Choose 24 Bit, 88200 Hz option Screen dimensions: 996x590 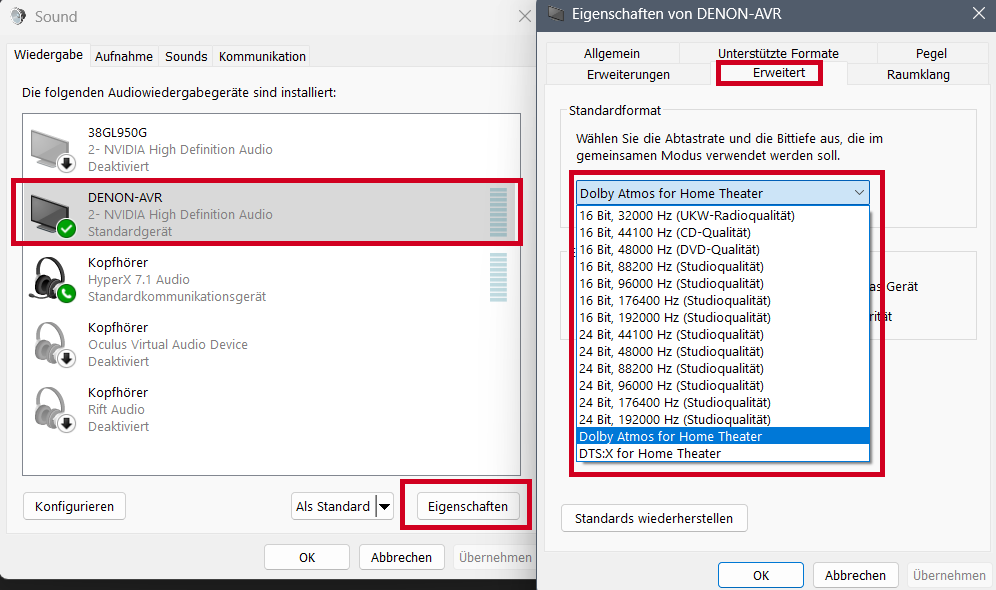tap(723, 368)
